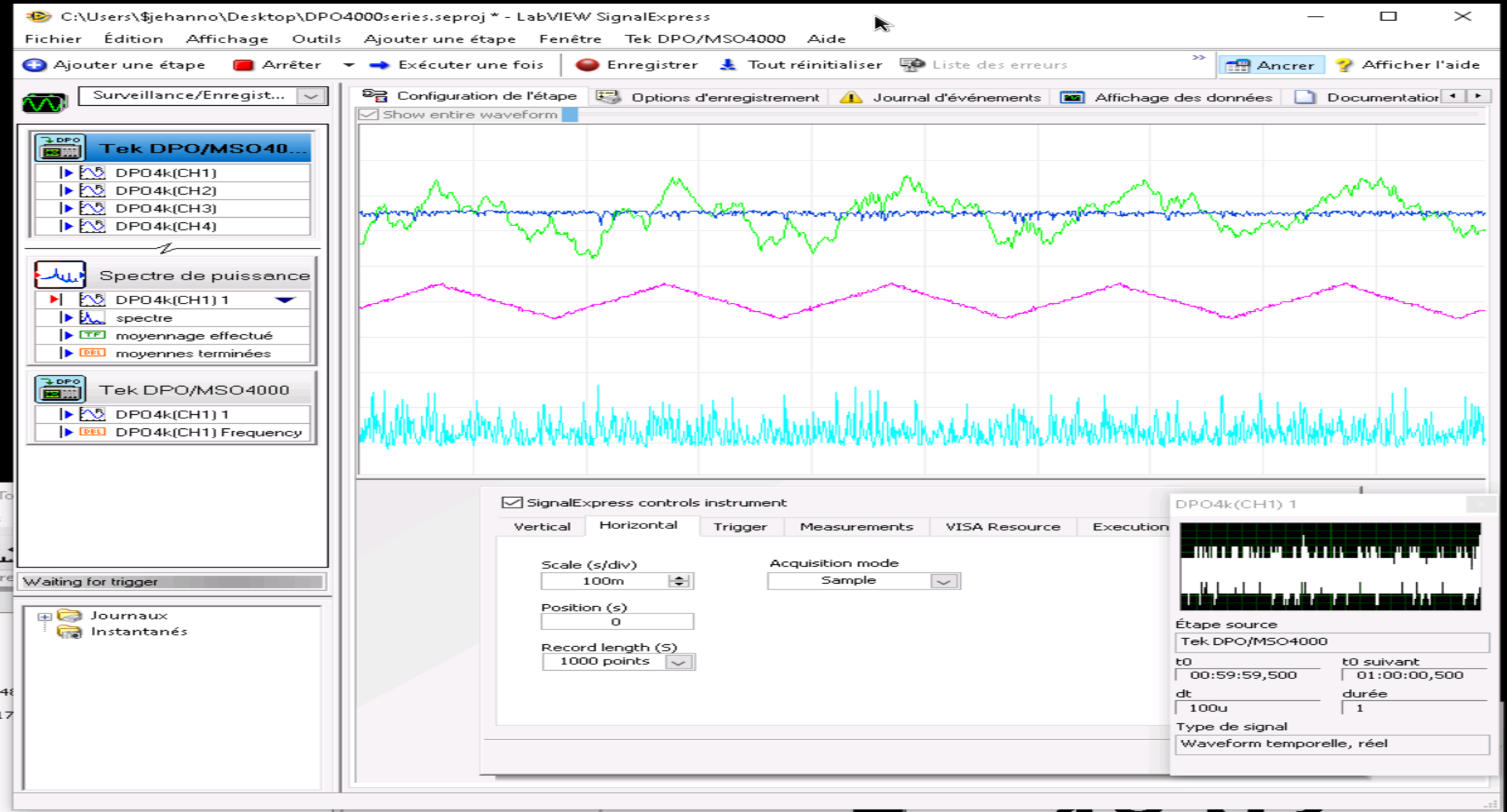
Task: Open the Acquisition mode dropdown
Action: (x=944, y=581)
